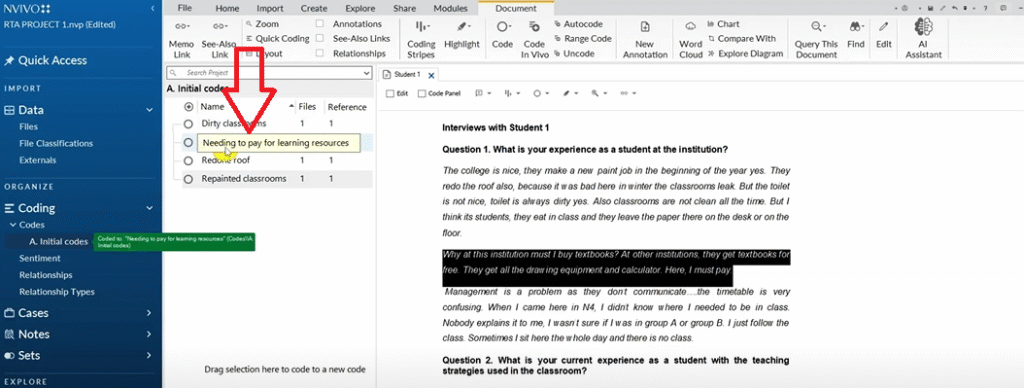The height and width of the screenshot is (388, 1024).
Task: Enable the See-Also Links checkbox
Action: point(319,39)
